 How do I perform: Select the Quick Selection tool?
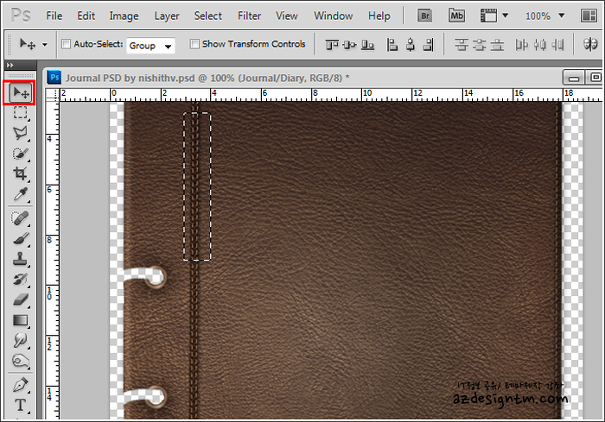pos(20,154)
